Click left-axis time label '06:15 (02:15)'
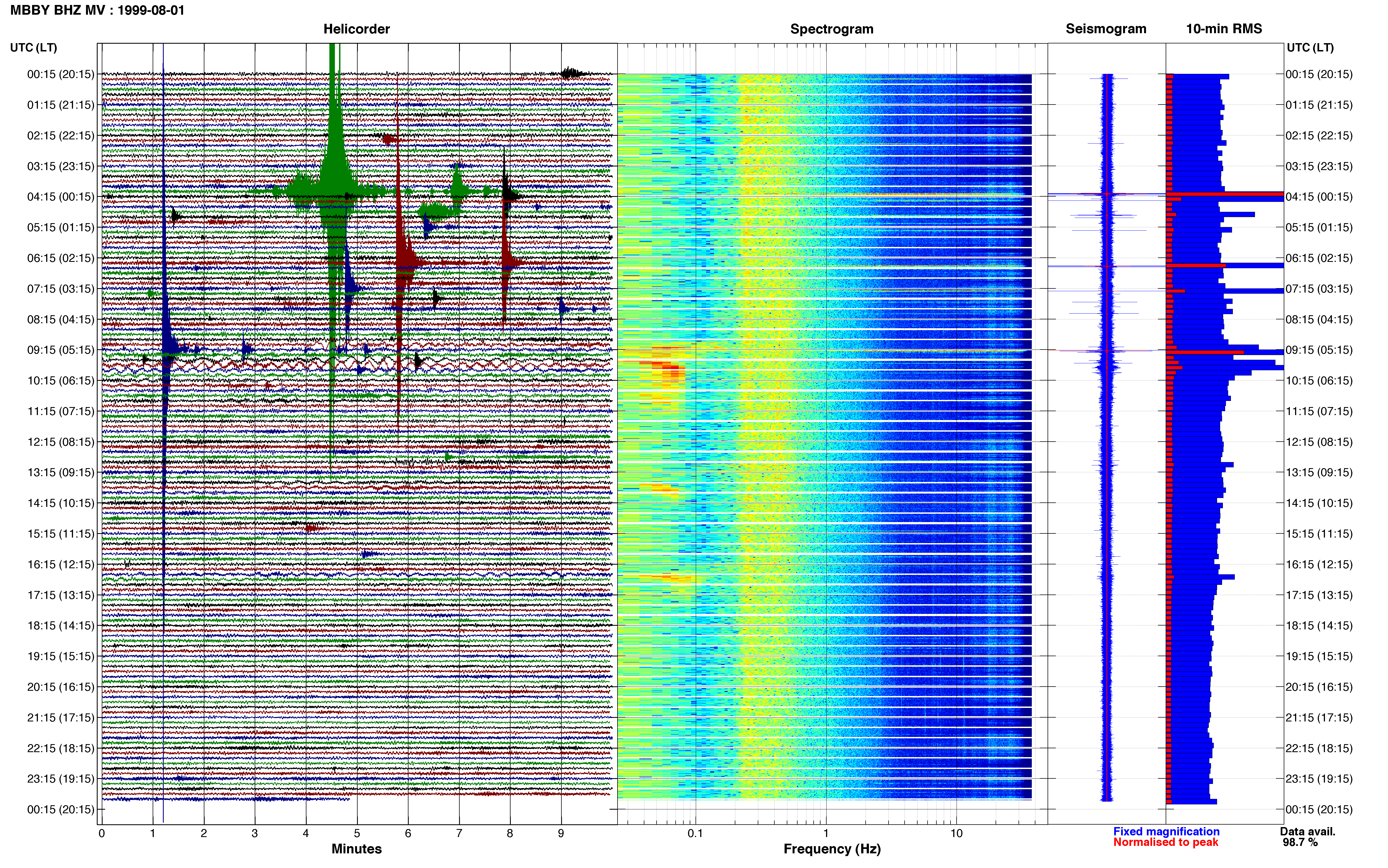The height and width of the screenshot is (868, 1388). coord(61,258)
